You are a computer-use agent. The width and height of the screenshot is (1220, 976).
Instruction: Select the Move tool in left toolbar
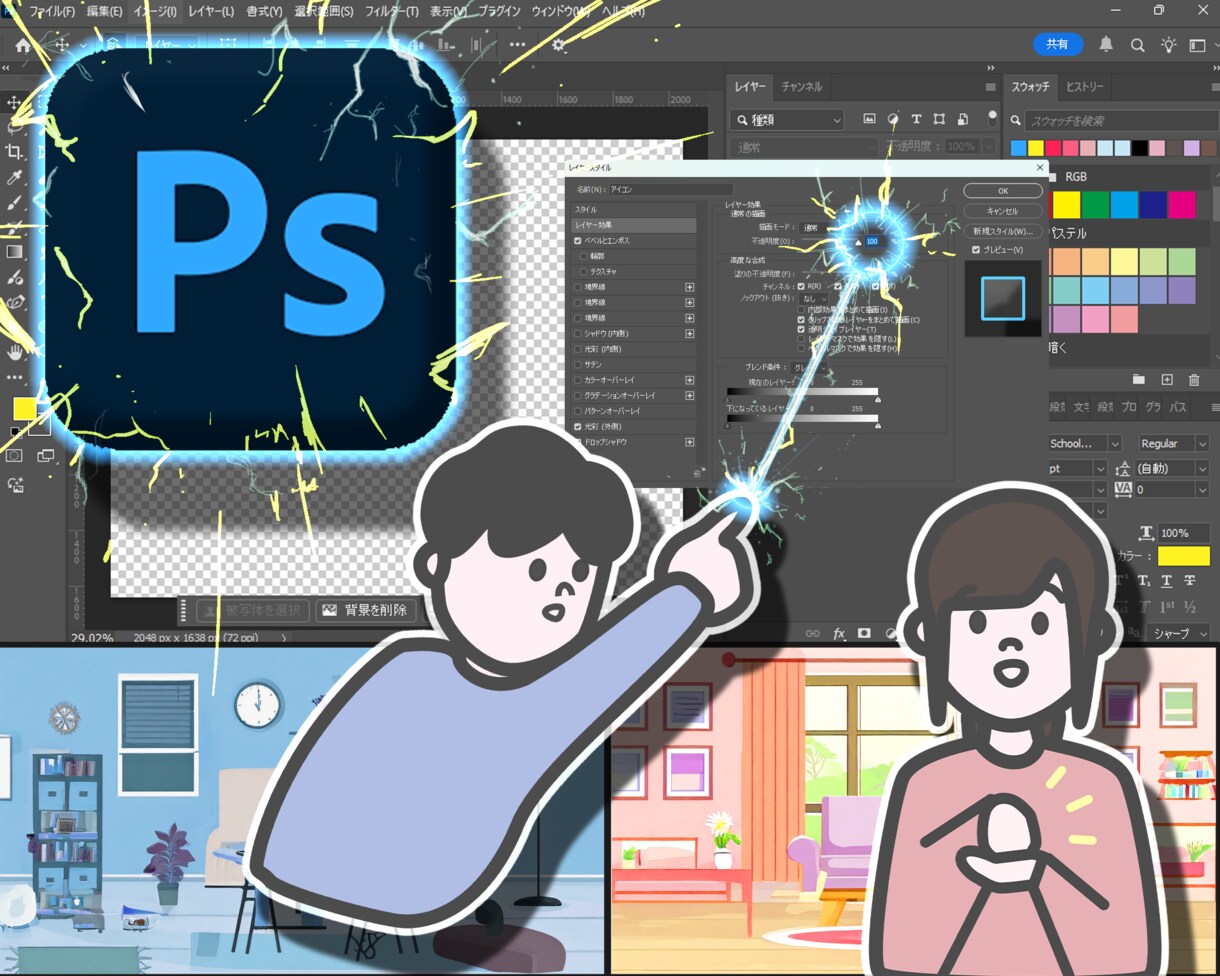point(14,103)
